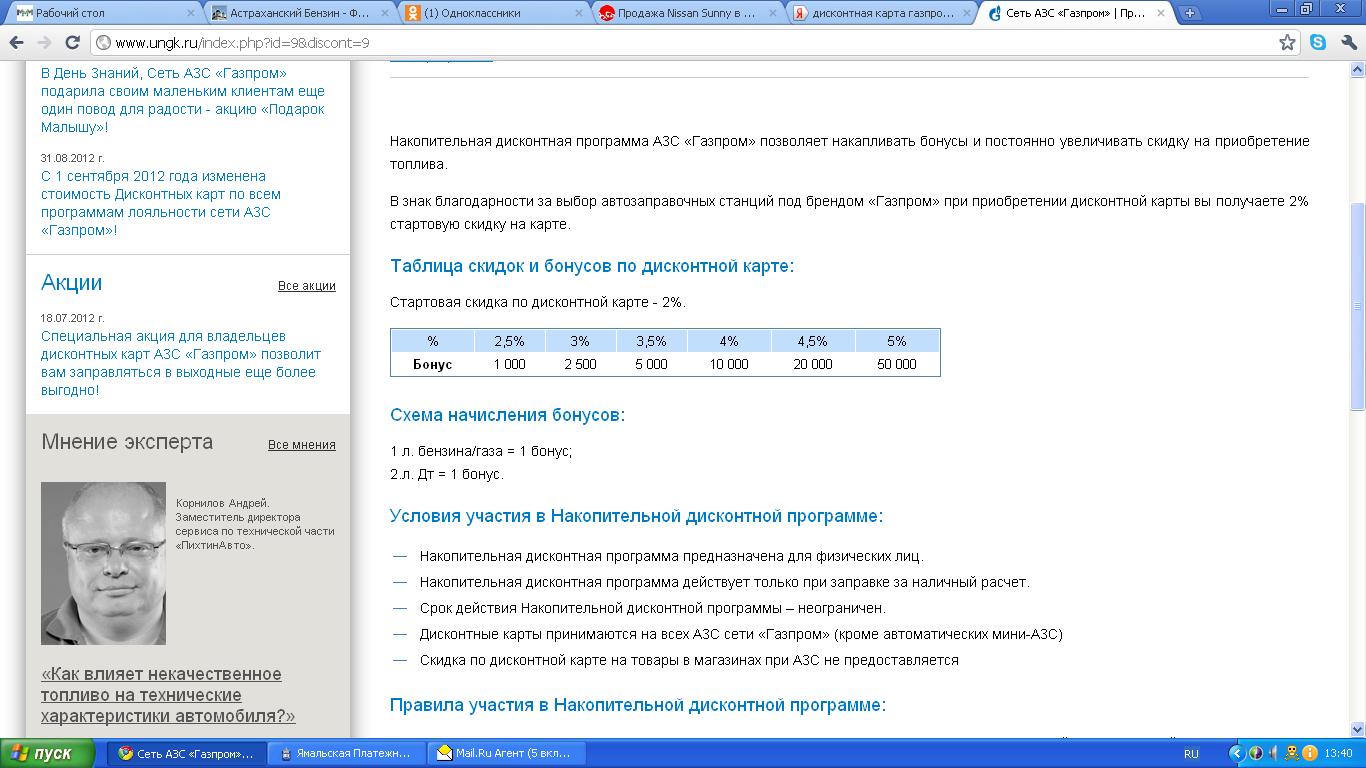Click the 50 000 bonus cell
The height and width of the screenshot is (768, 1366).
pyautogui.click(x=896, y=364)
